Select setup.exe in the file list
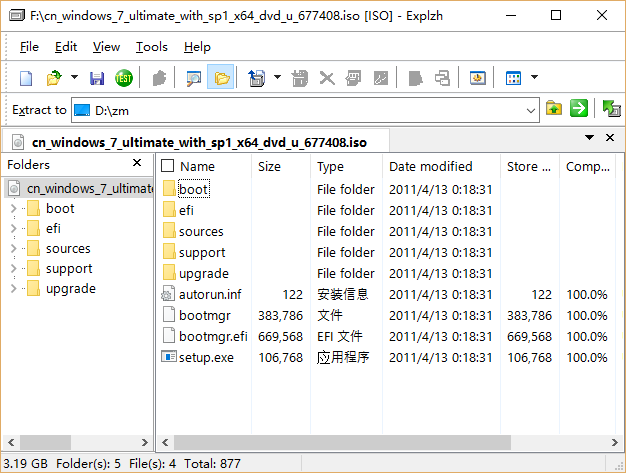The image size is (626, 473). pyautogui.click(x=205, y=357)
